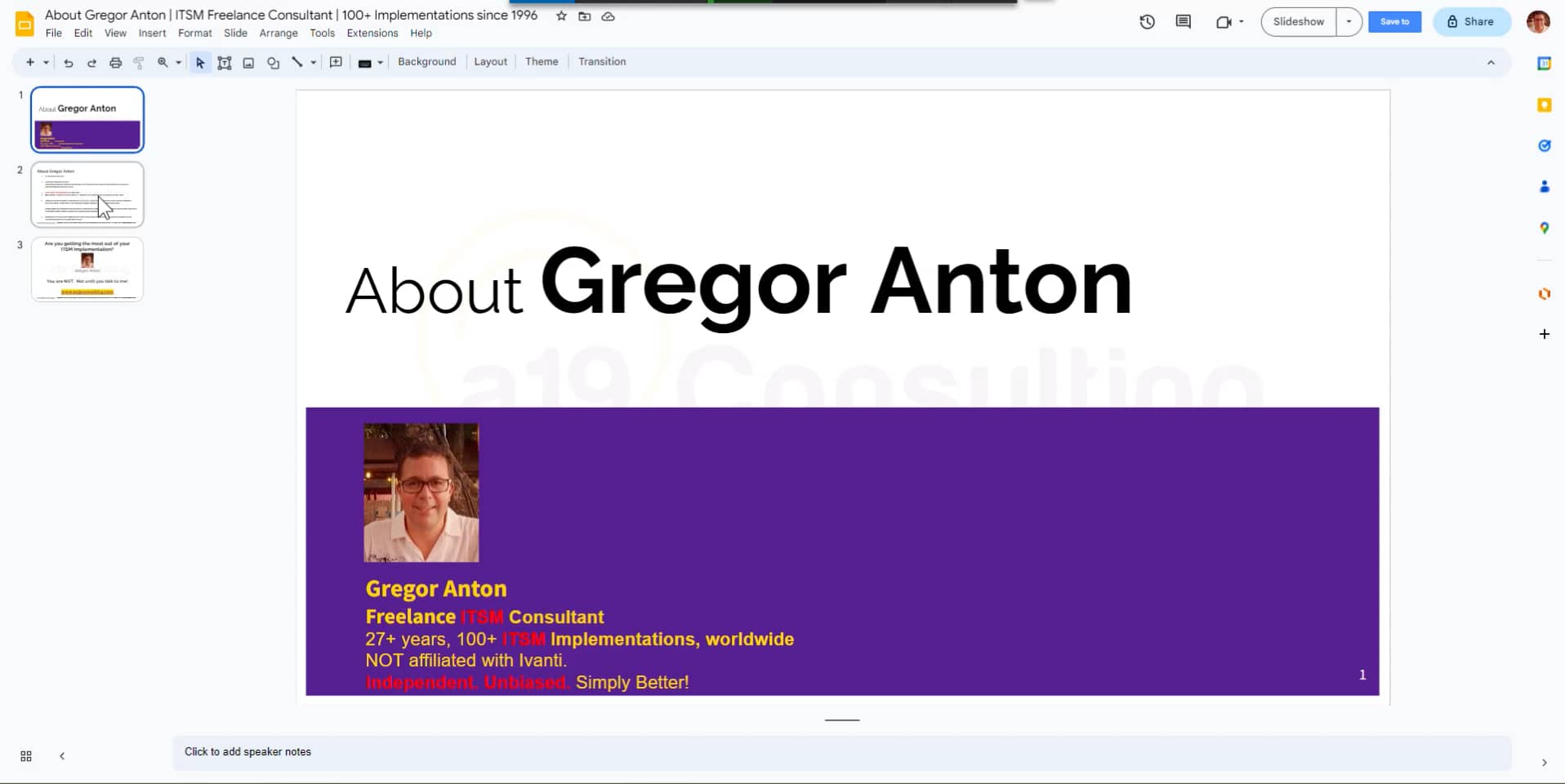The width and height of the screenshot is (1565, 784).
Task: Open the Slideshow options dropdown
Action: coord(1349,22)
